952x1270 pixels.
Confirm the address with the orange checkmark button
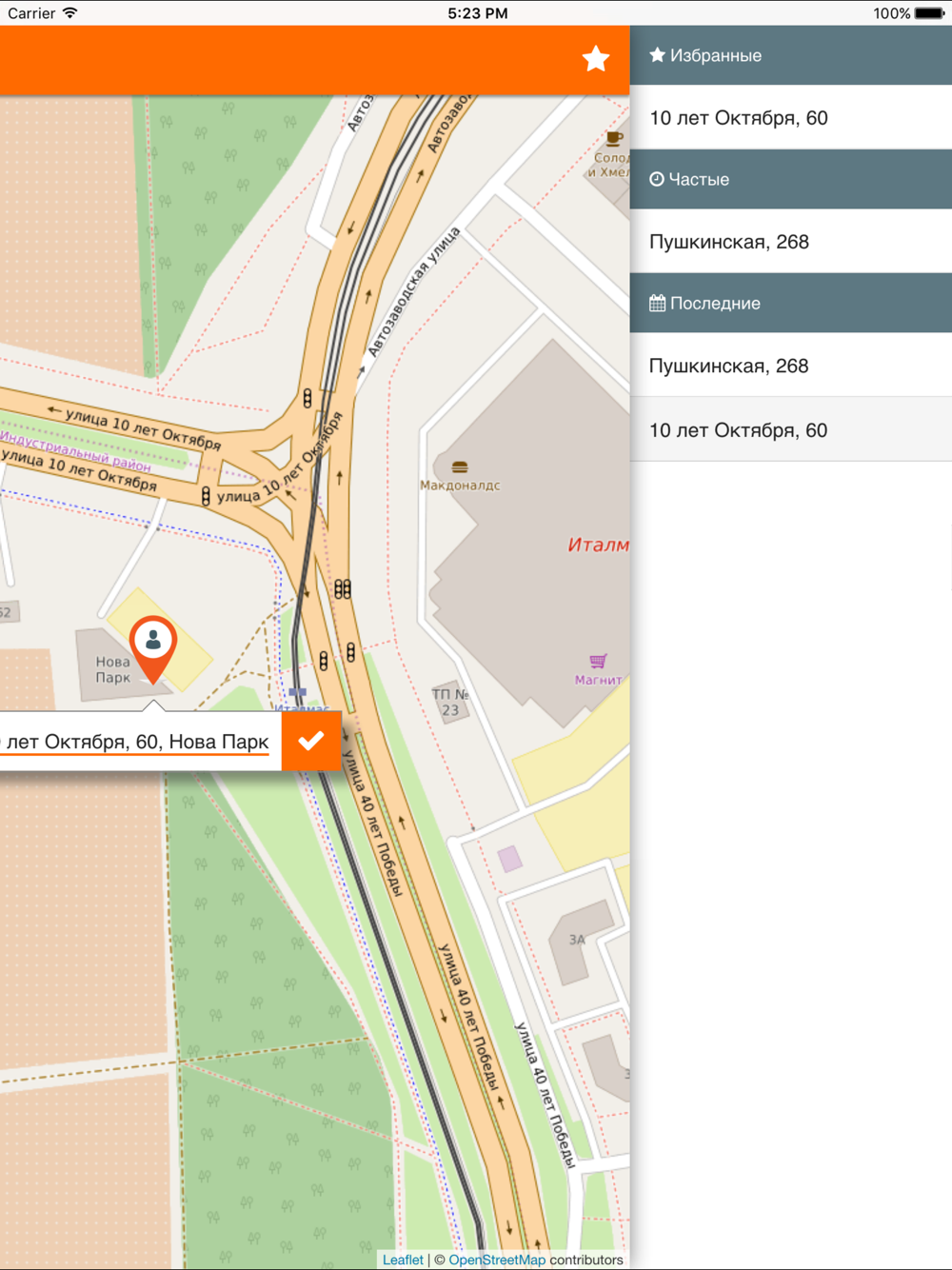311,741
